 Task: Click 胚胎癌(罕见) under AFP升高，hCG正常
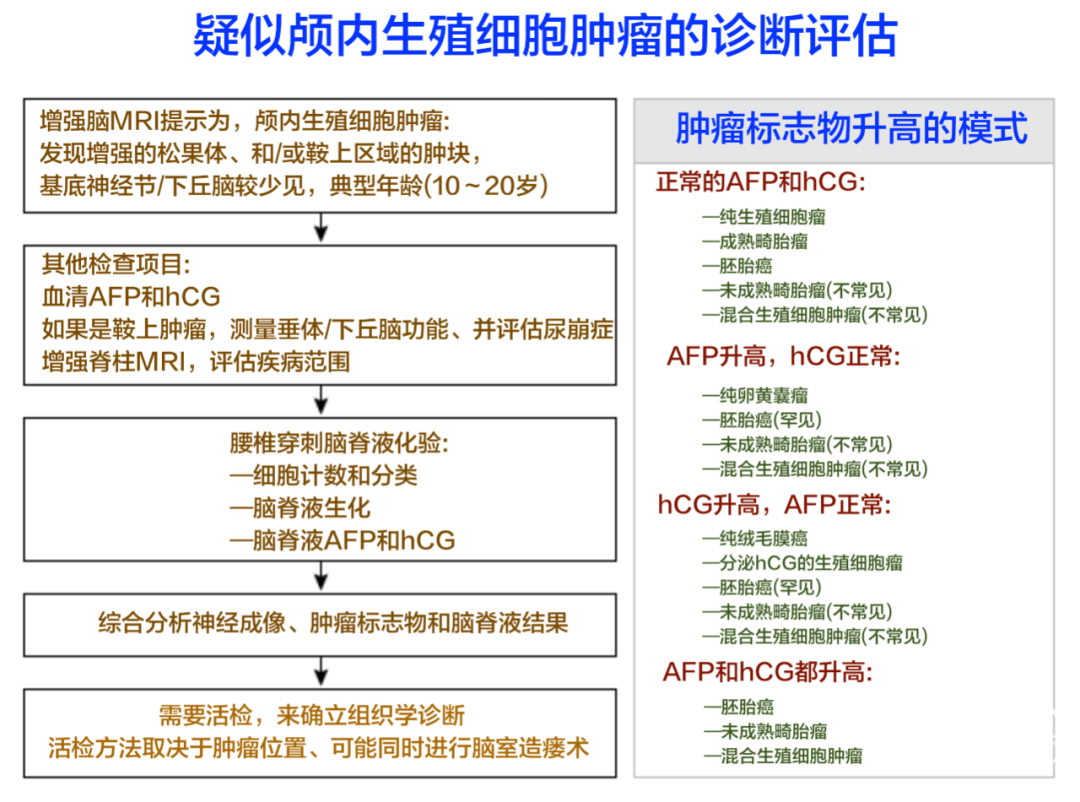click(762, 420)
